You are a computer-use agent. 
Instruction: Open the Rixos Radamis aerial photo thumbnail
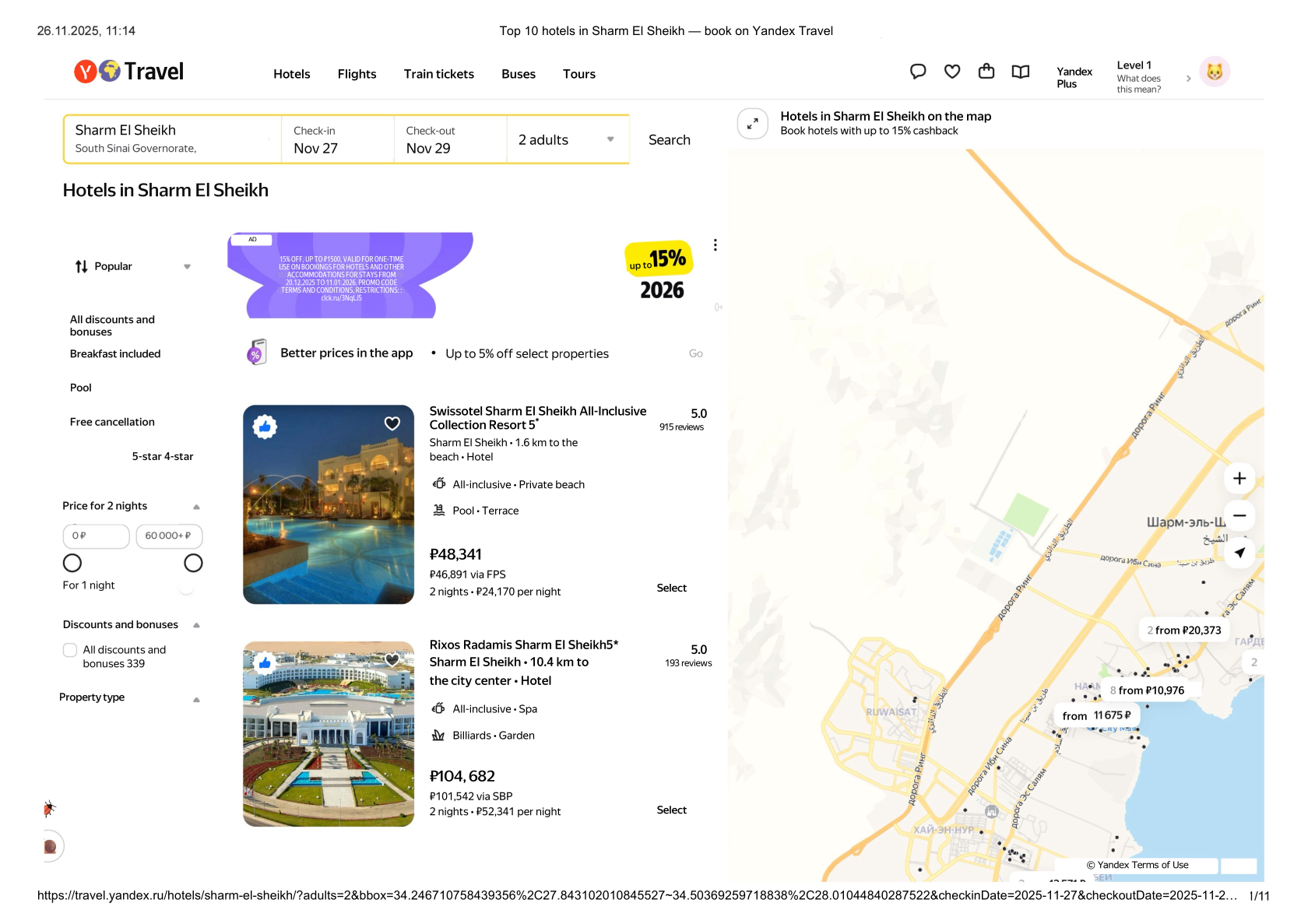coord(329,734)
